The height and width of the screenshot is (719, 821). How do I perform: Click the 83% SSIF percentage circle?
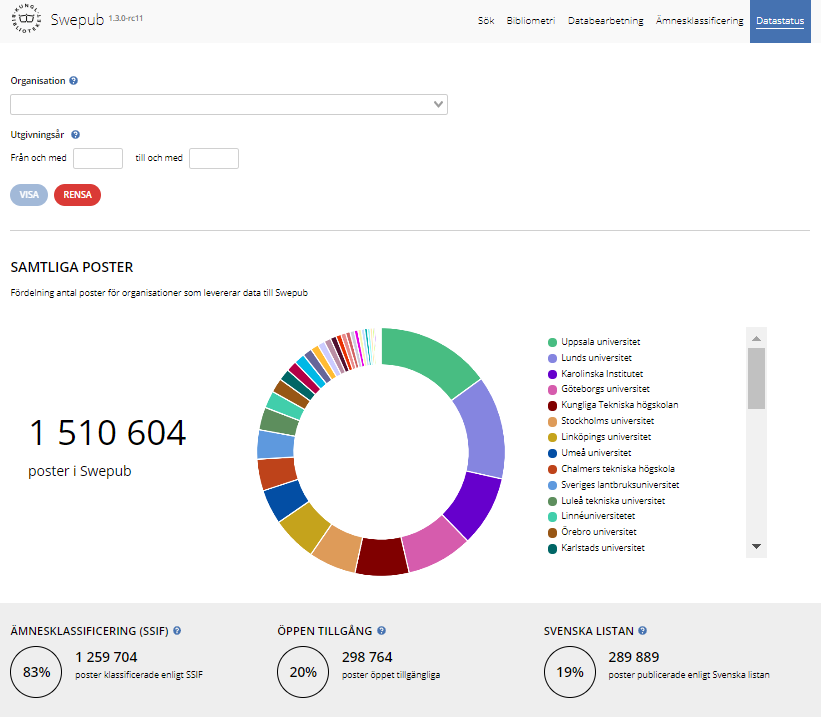(x=36, y=672)
